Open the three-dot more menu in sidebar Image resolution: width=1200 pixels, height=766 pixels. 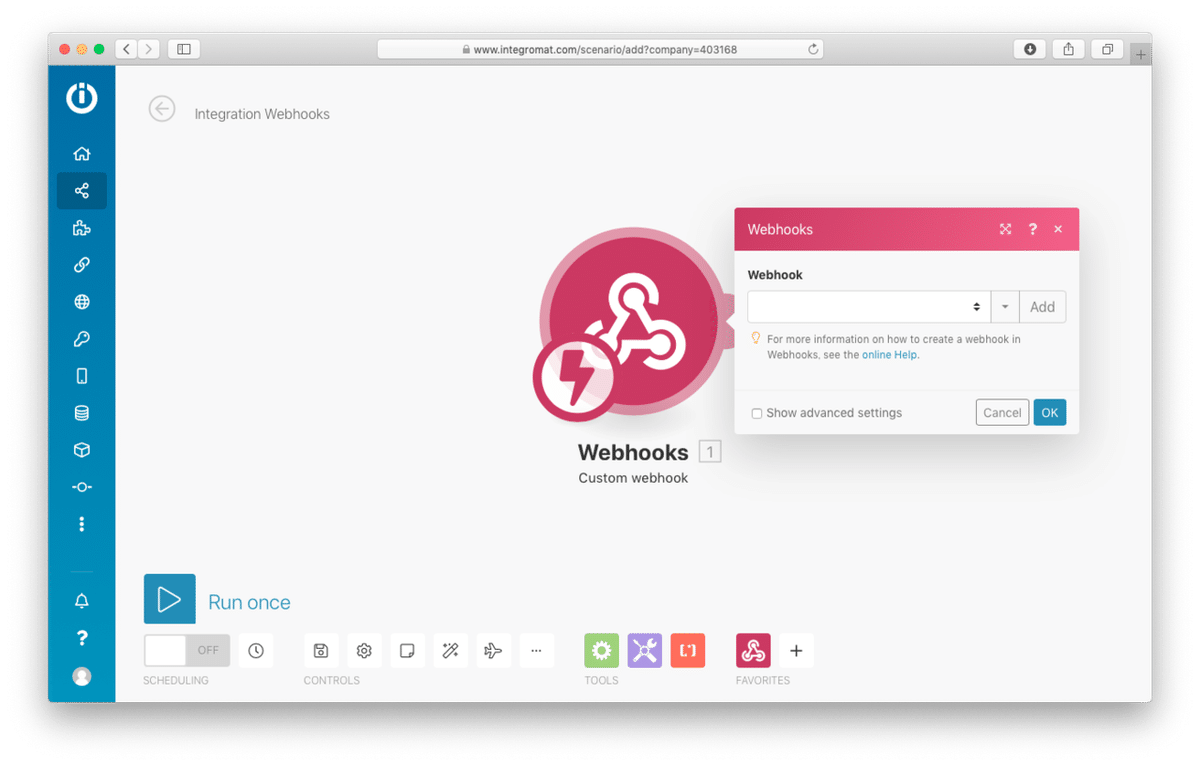(81, 524)
